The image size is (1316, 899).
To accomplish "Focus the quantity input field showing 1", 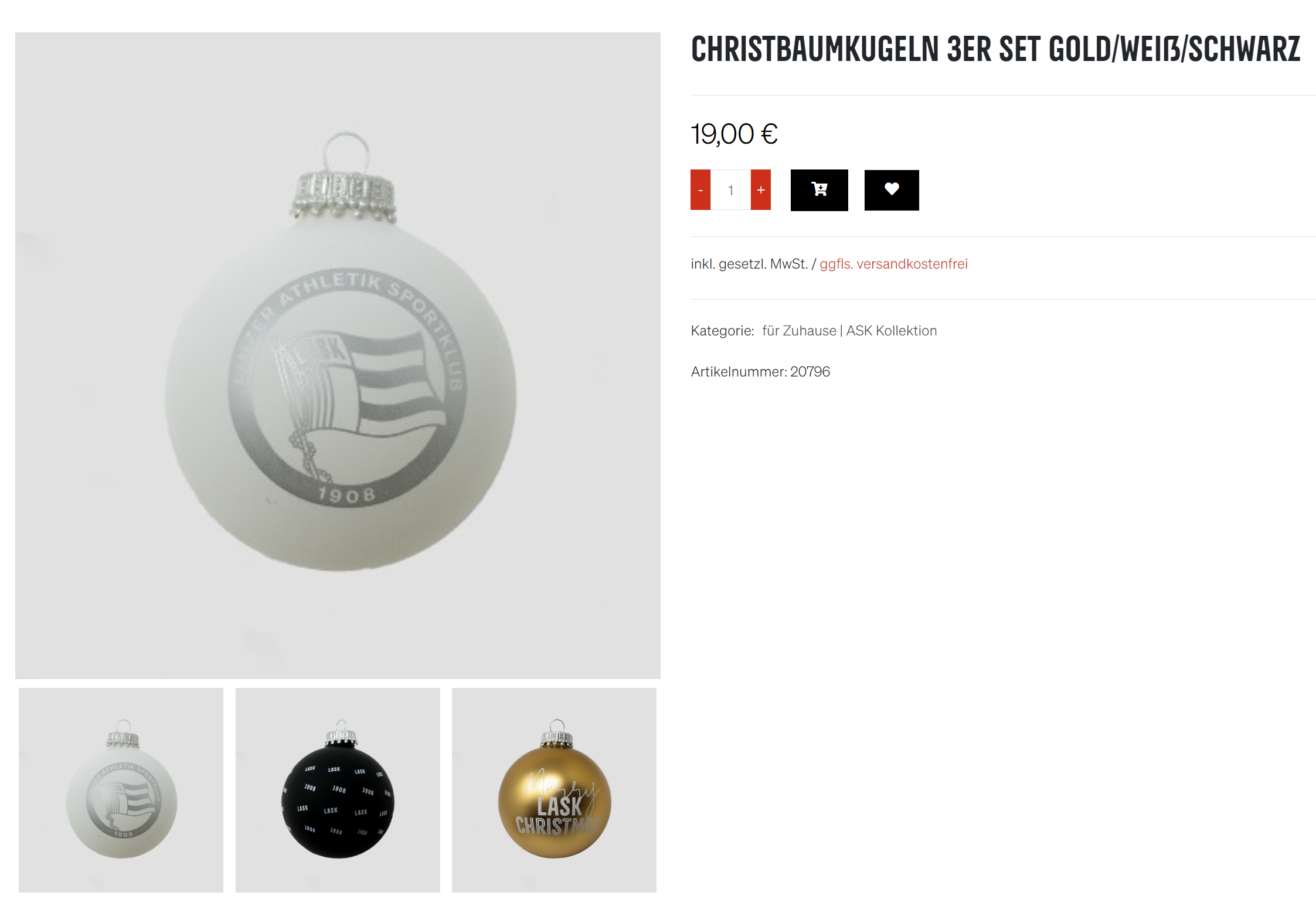I will [x=731, y=190].
